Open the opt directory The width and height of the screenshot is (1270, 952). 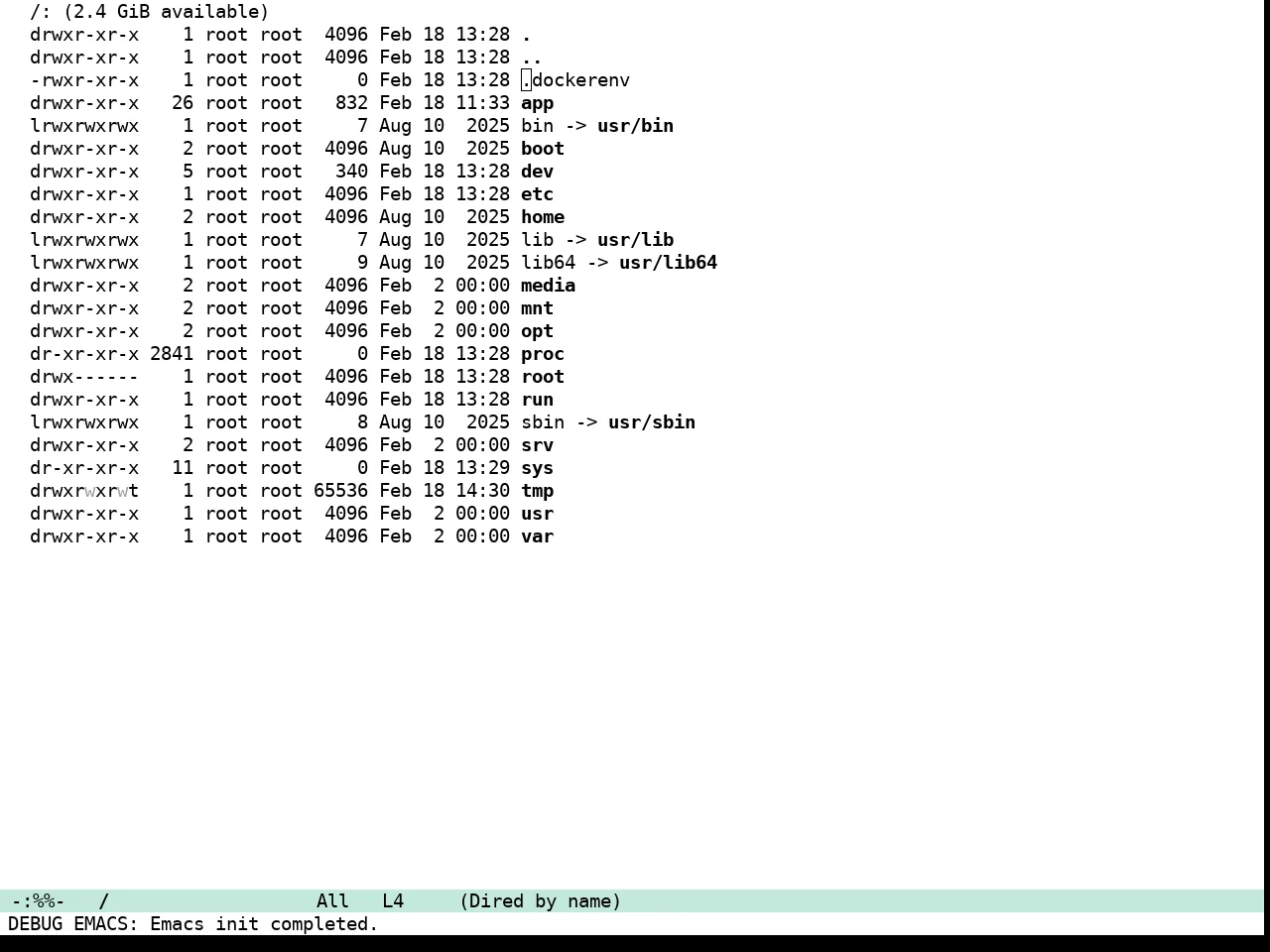[537, 331]
